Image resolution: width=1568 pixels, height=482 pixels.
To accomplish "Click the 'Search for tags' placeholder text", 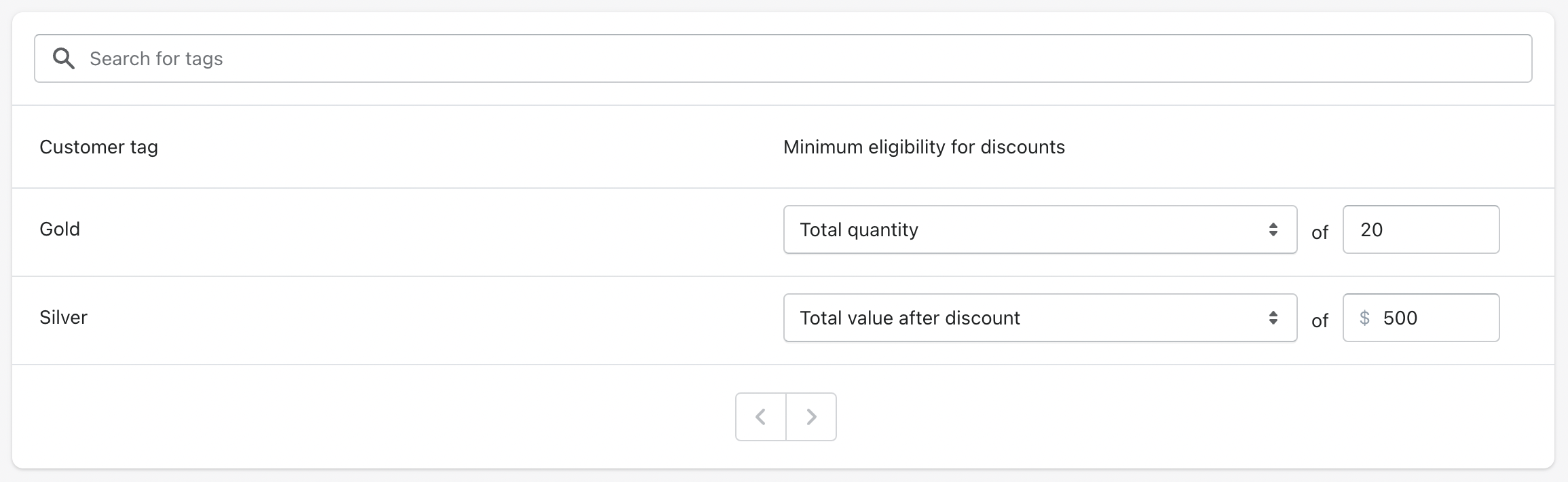I will click(156, 58).
